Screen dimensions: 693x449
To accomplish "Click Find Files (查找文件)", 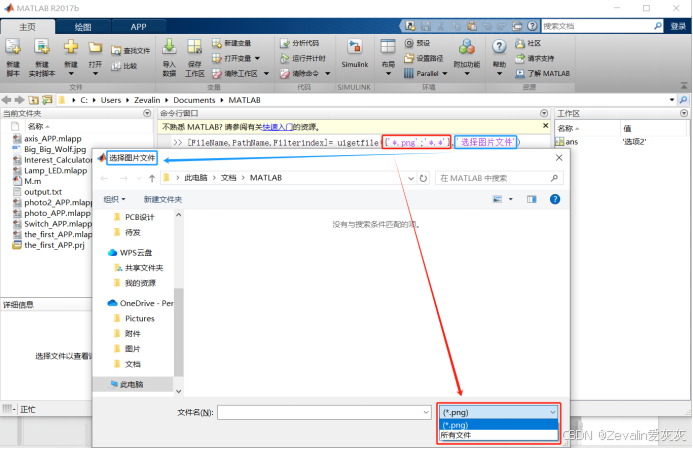I will tap(131, 51).
